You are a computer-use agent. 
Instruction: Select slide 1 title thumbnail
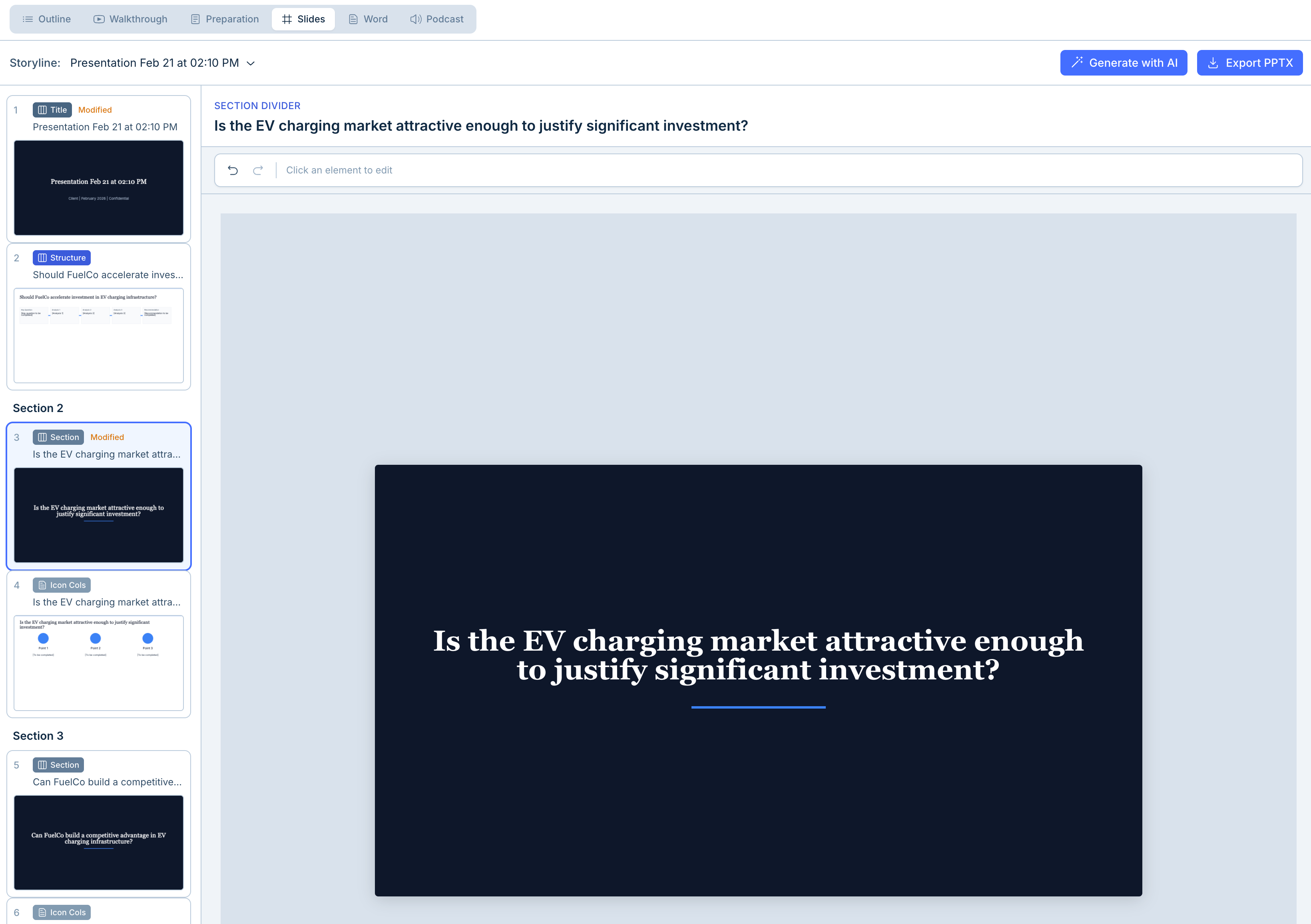pyautogui.click(x=99, y=187)
